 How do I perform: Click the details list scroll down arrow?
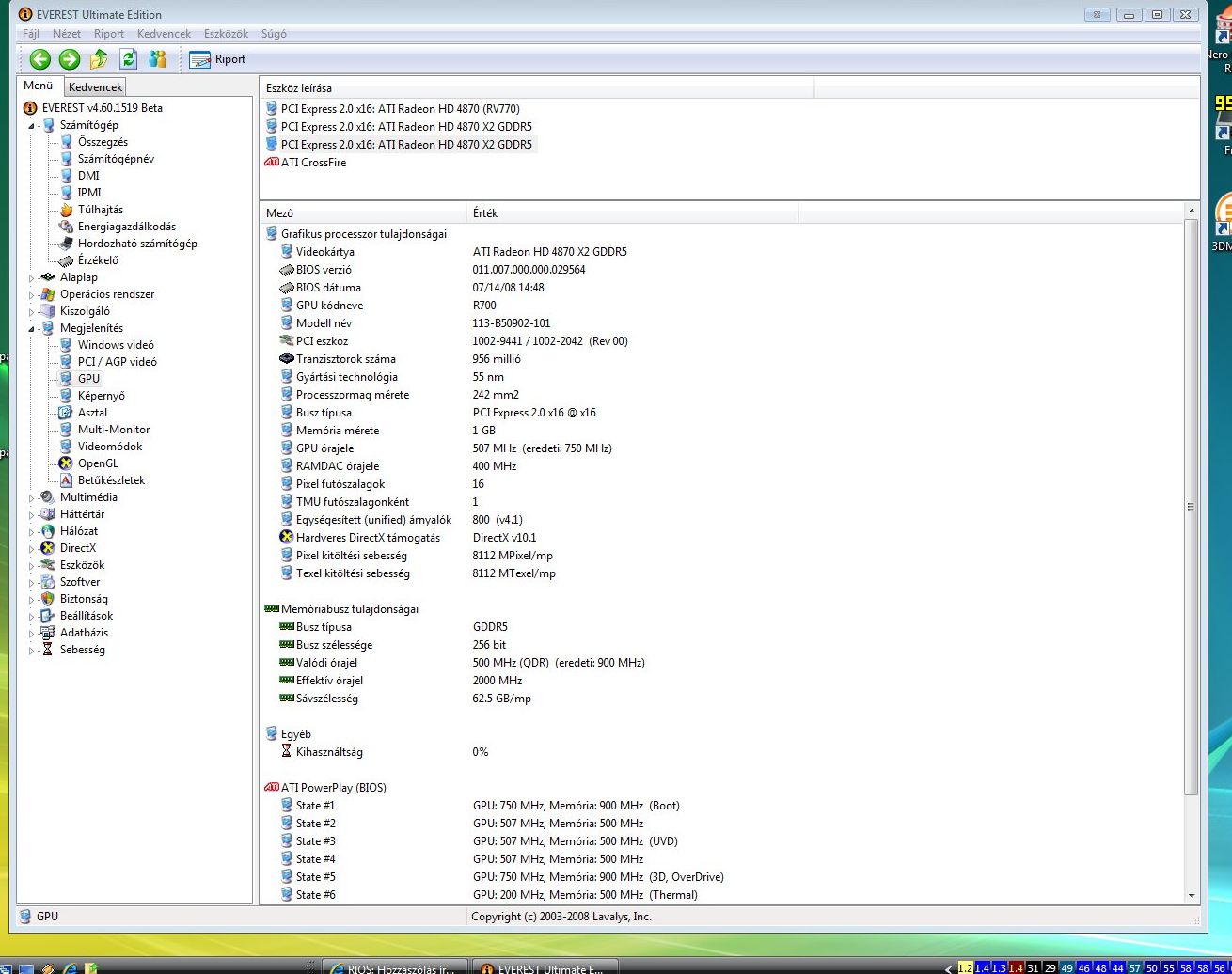1192,896
